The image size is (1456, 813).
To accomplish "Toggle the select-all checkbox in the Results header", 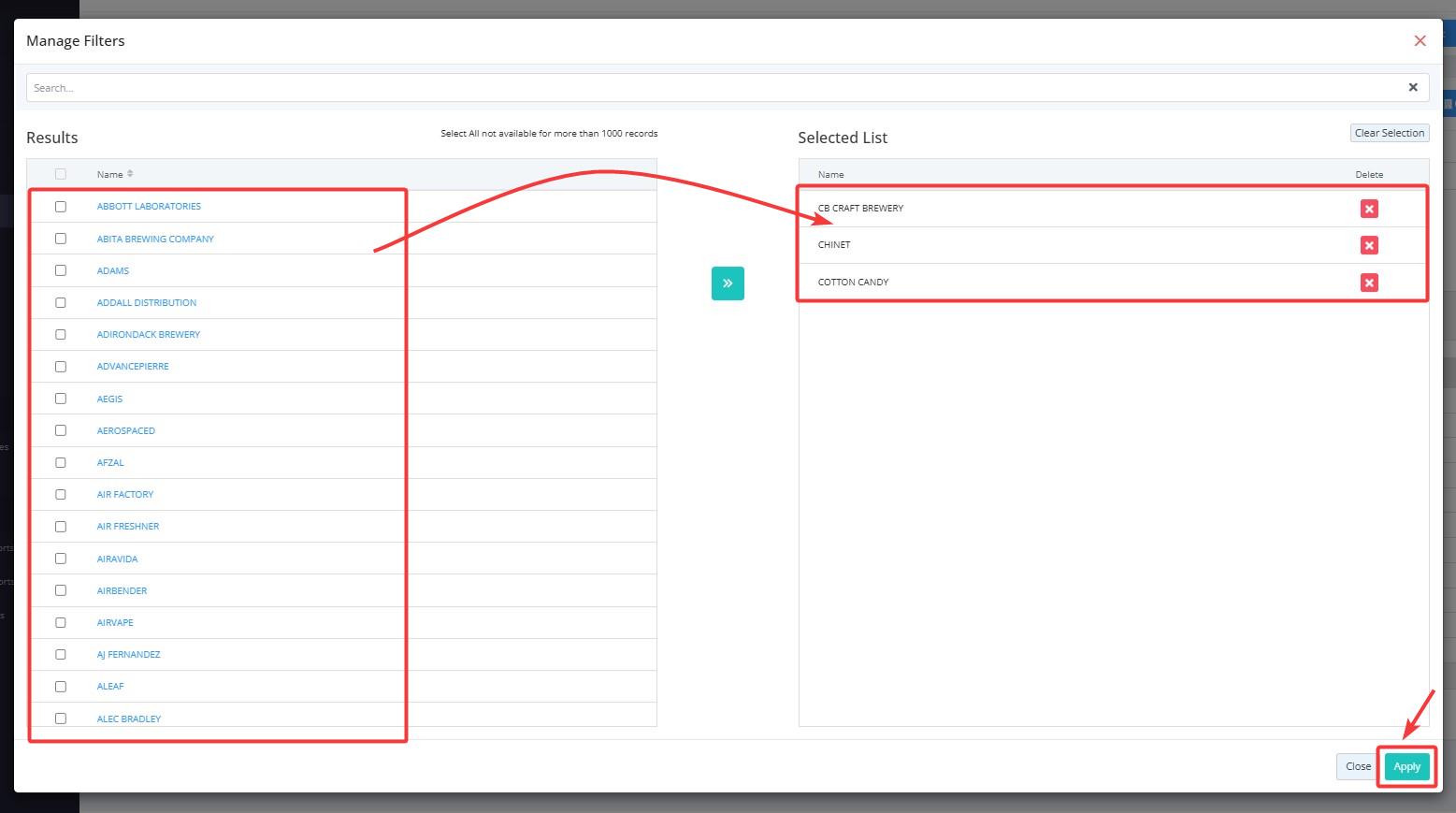I will point(61,174).
